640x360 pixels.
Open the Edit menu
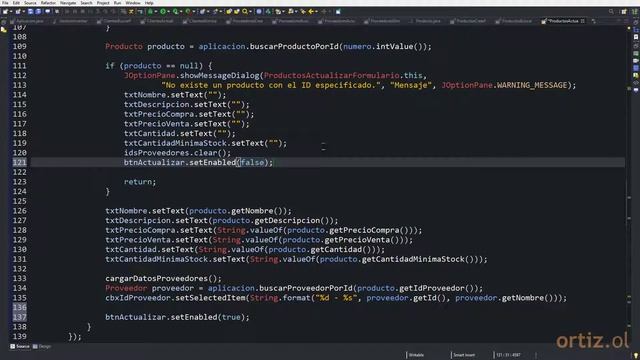(x=16, y=3)
